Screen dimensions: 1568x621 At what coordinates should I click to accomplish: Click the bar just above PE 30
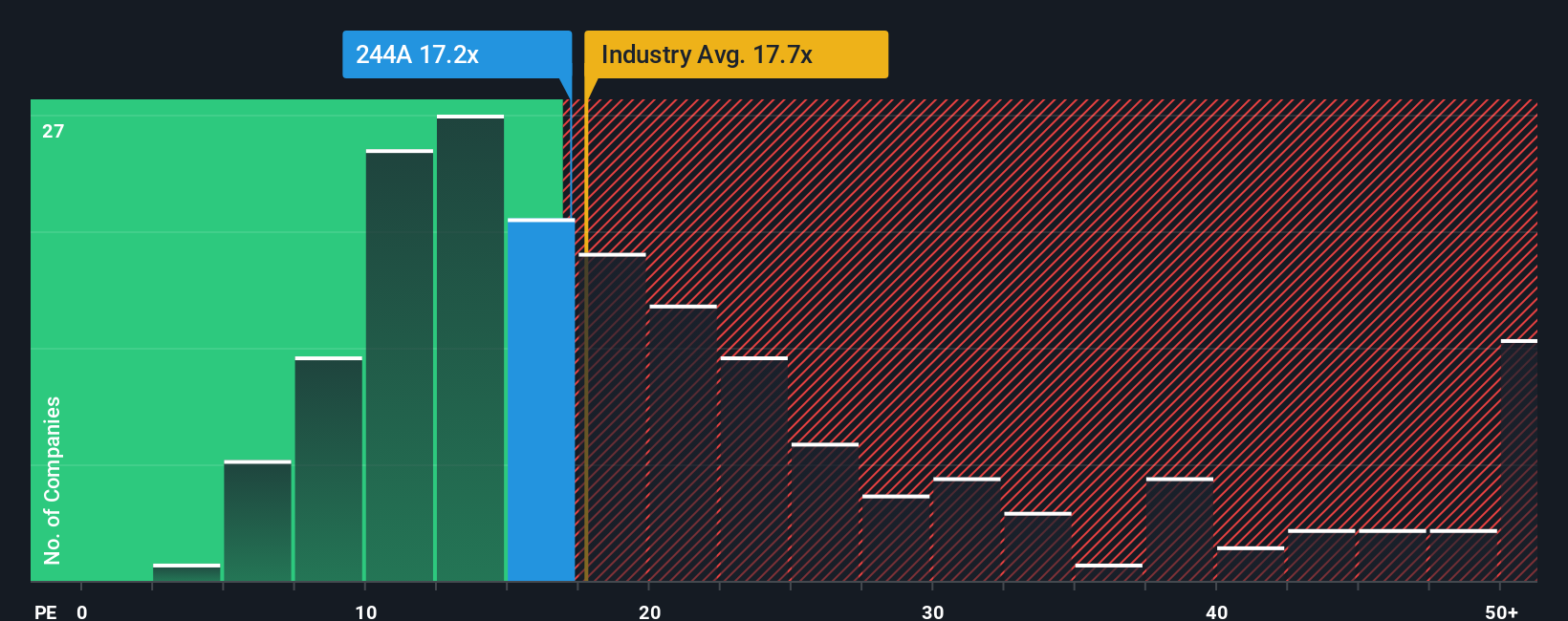coord(967,529)
